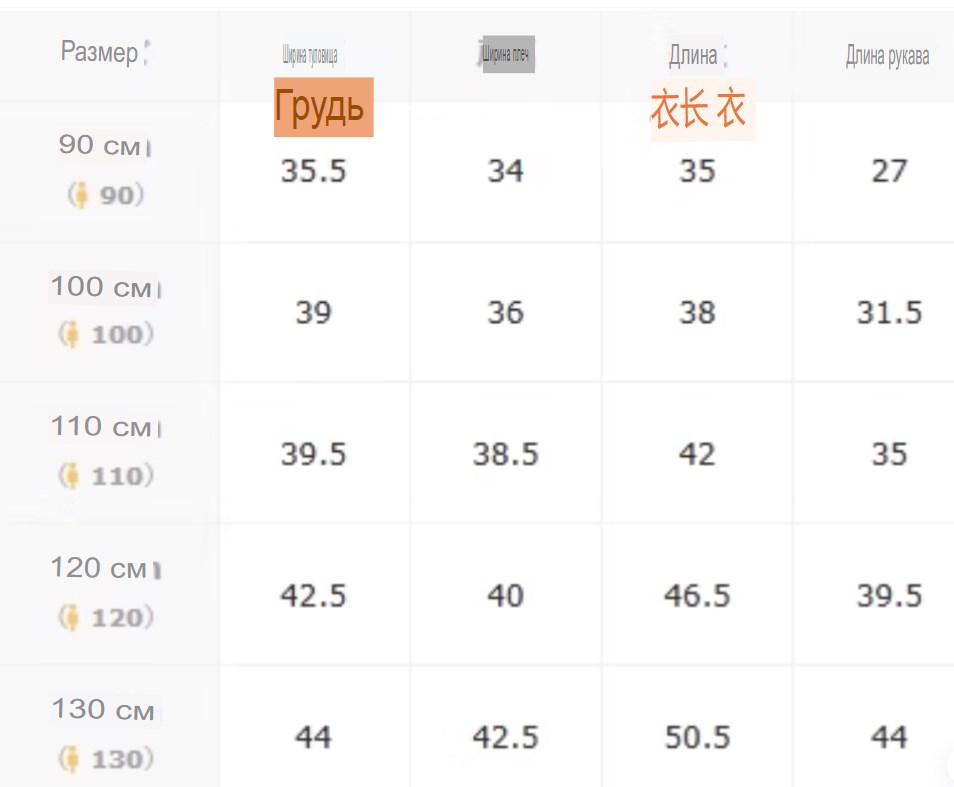Screen dimensions: 954x787
Task: Select the Размер column header
Action: 100,52
